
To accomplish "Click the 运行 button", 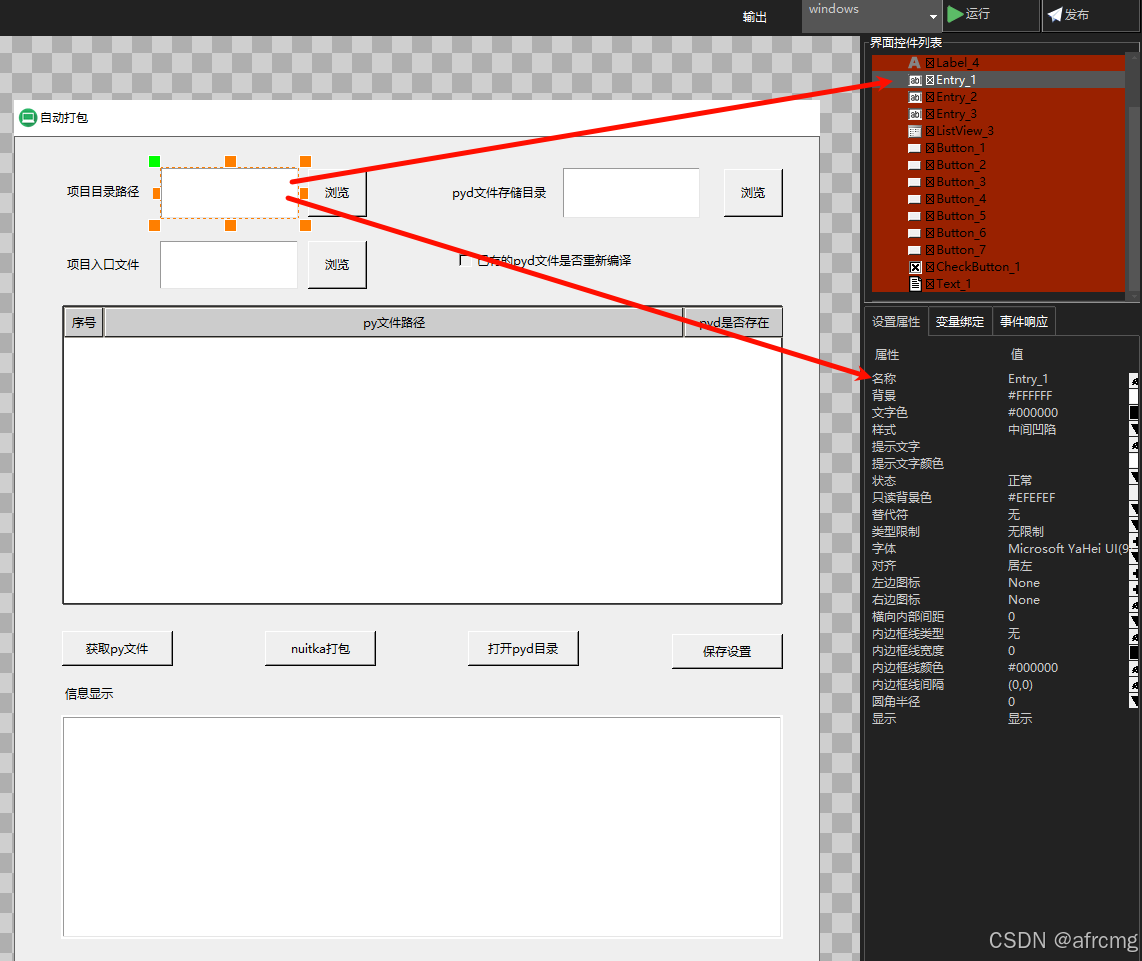I will 991,15.
